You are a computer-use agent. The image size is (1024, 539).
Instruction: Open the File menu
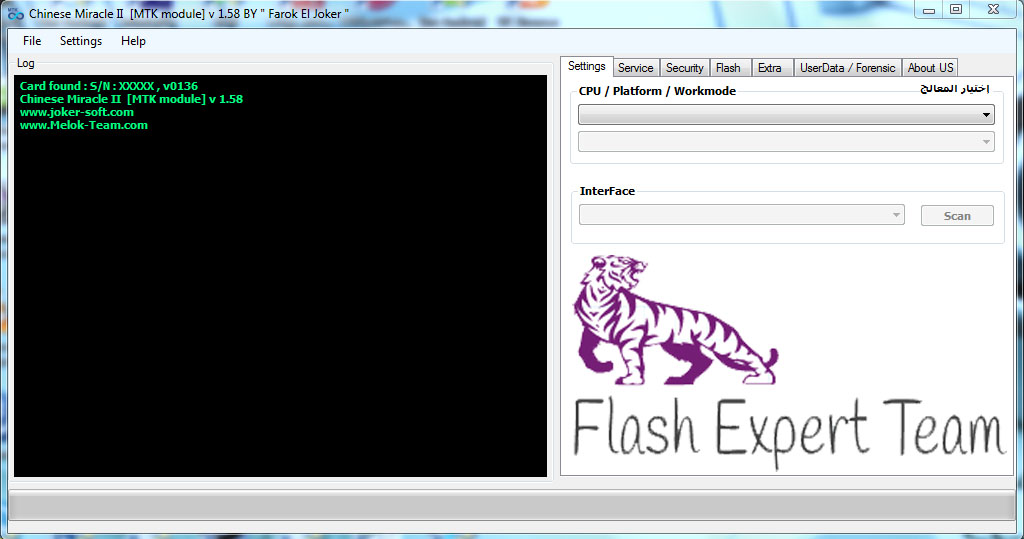click(x=32, y=41)
